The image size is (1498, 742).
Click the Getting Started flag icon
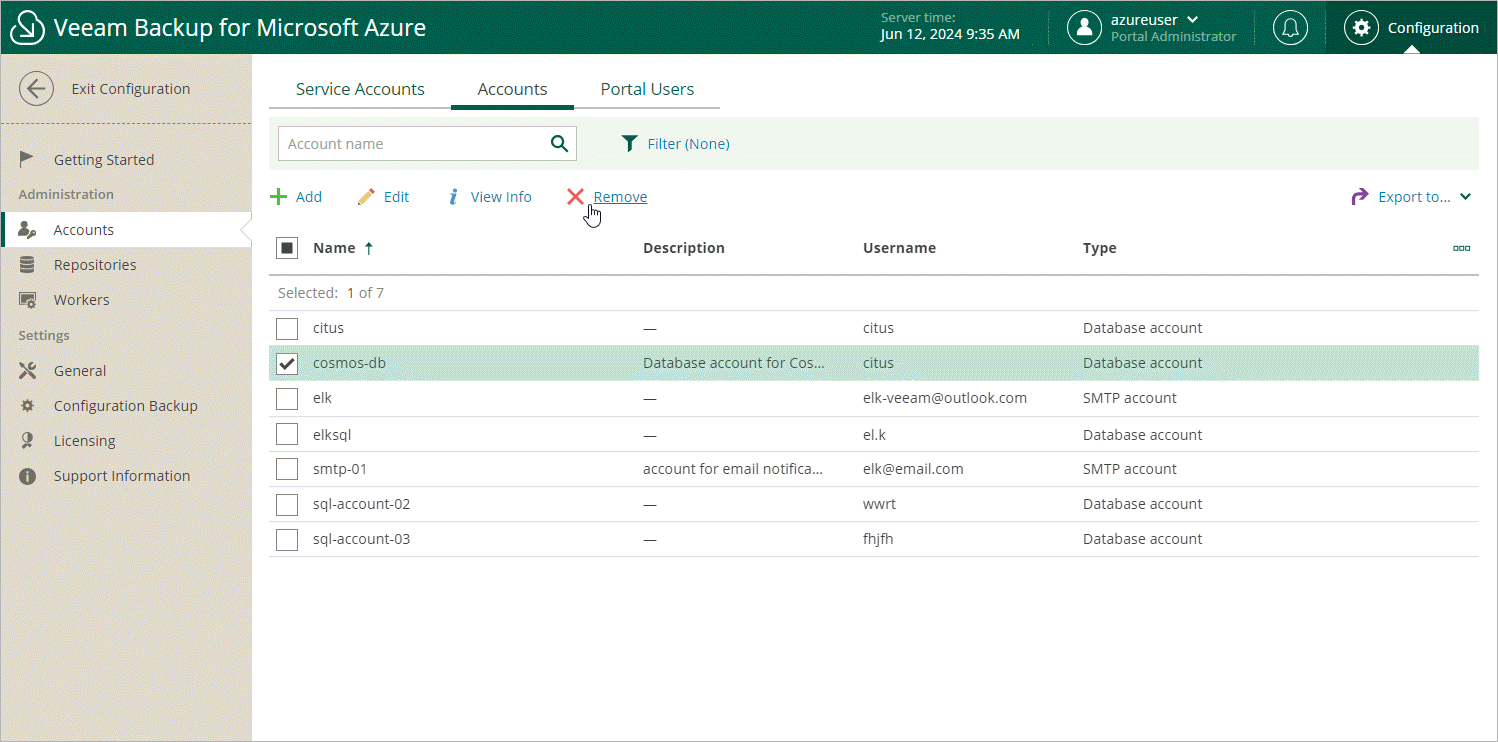coord(27,159)
